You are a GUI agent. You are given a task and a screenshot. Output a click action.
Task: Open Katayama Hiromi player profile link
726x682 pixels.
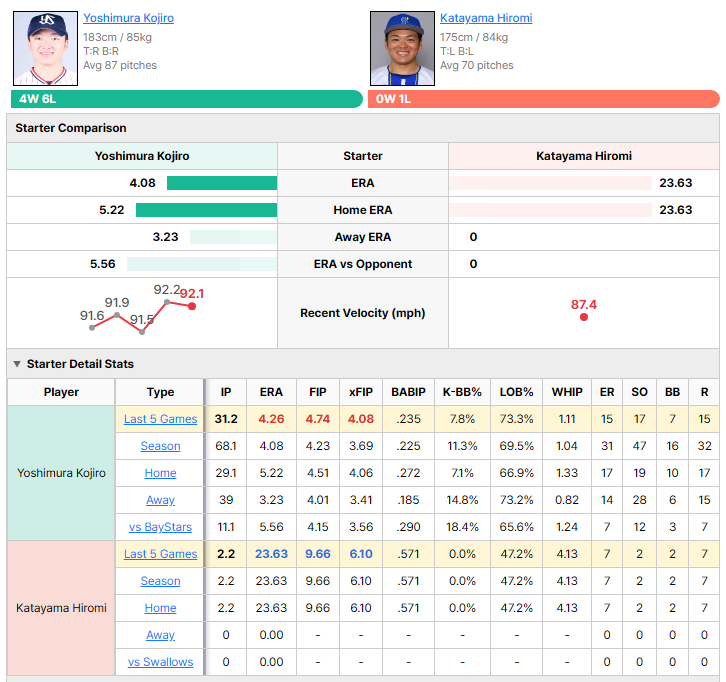point(486,18)
